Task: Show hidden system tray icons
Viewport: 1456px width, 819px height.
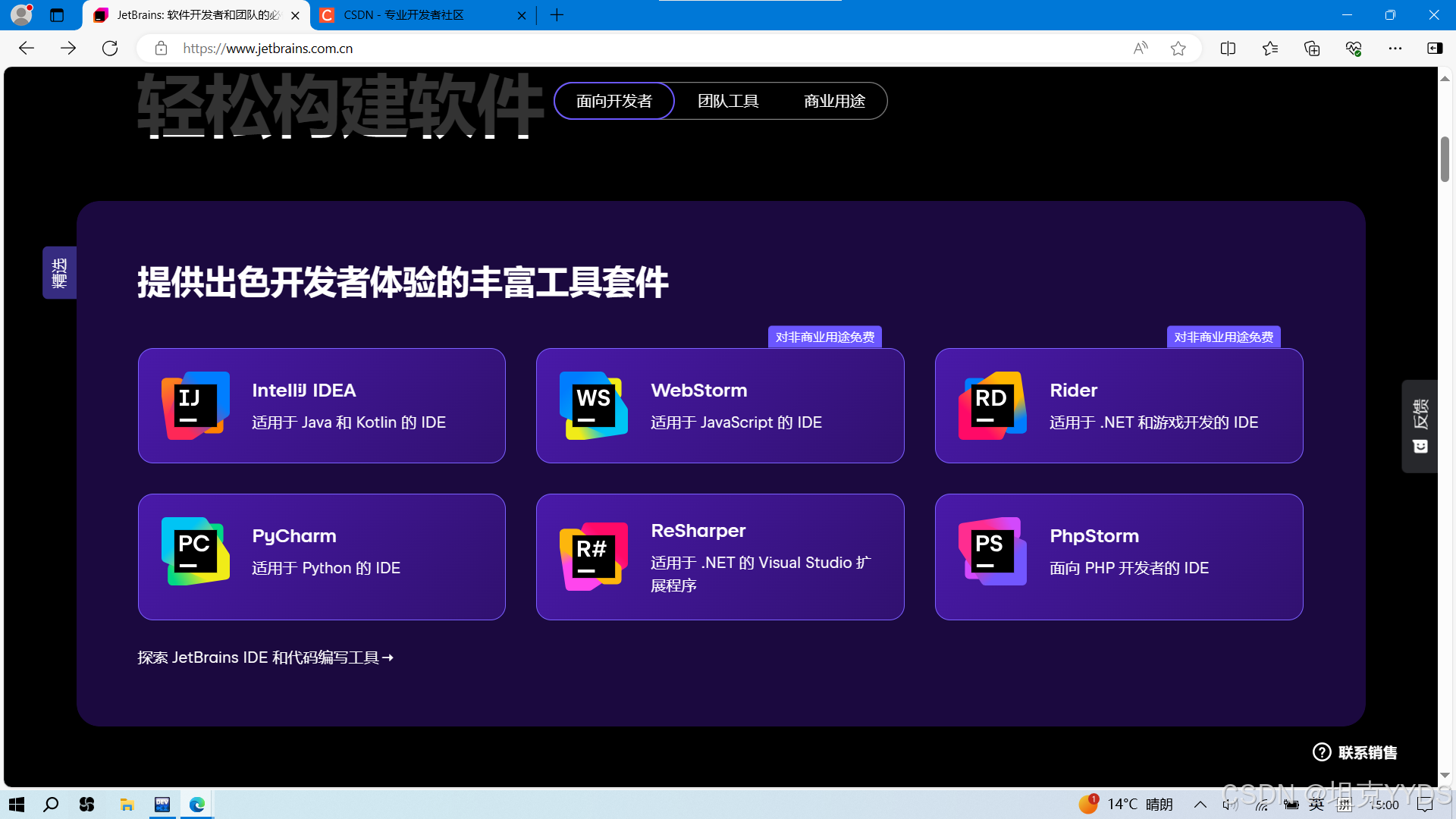Action: [1200, 805]
